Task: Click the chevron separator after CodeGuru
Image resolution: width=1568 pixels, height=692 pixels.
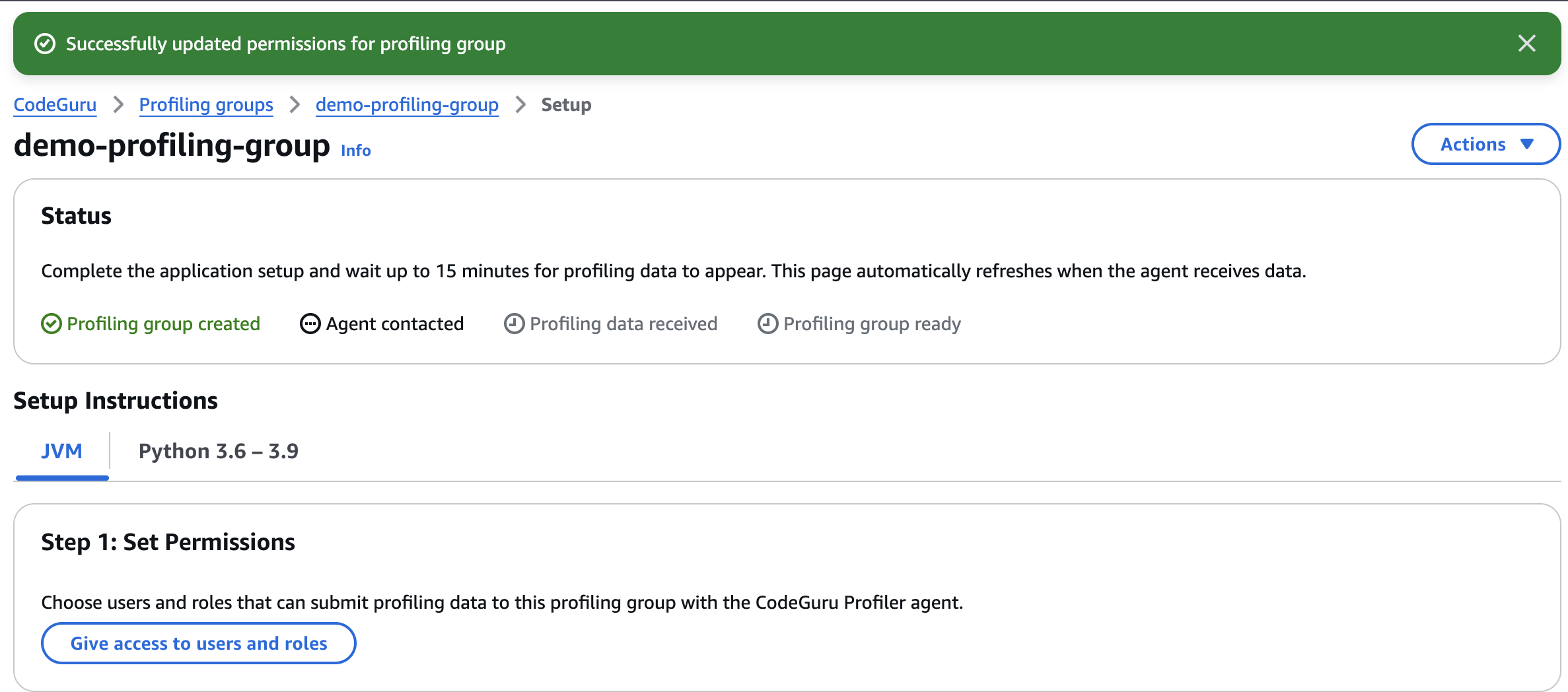Action: [118, 104]
